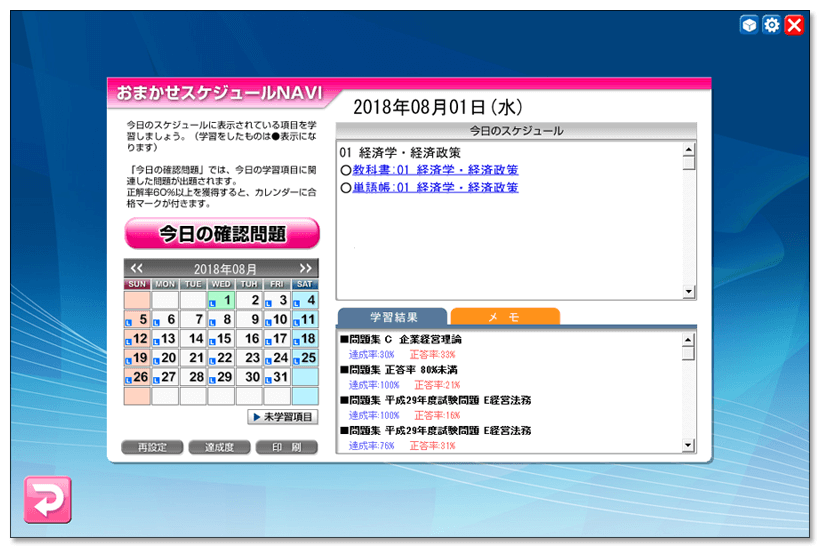Screen dimensions: 821x550
Task: Click the pink return arrow button
Action: [48, 499]
